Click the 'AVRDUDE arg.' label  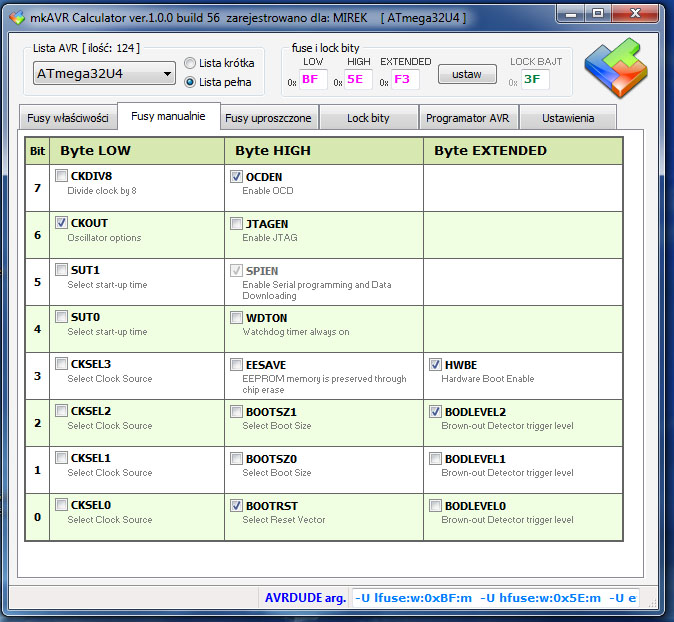coord(305,598)
